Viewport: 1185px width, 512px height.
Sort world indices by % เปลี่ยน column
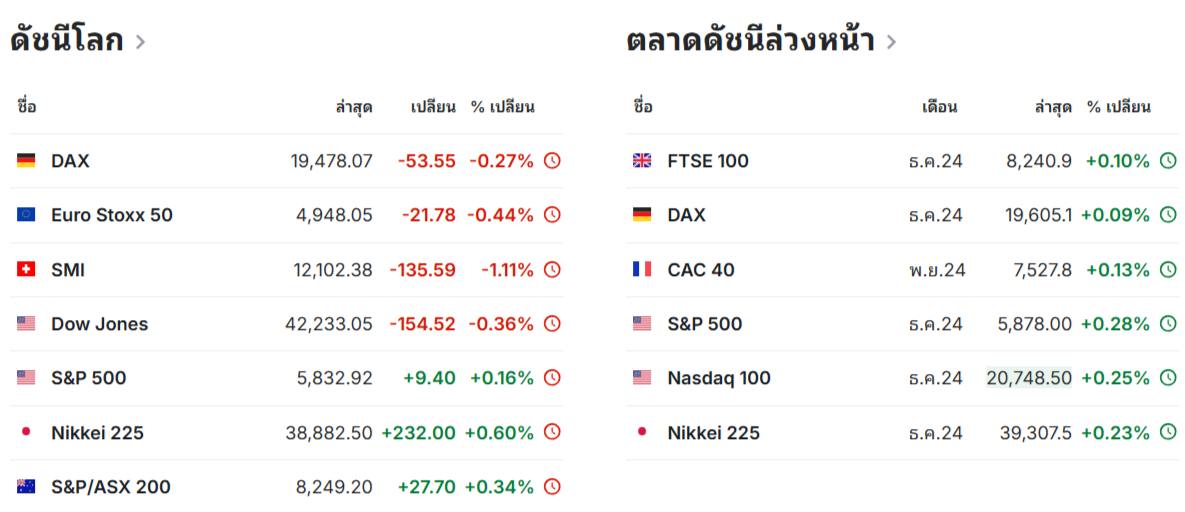pyautogui.click(x=503, y=107)
